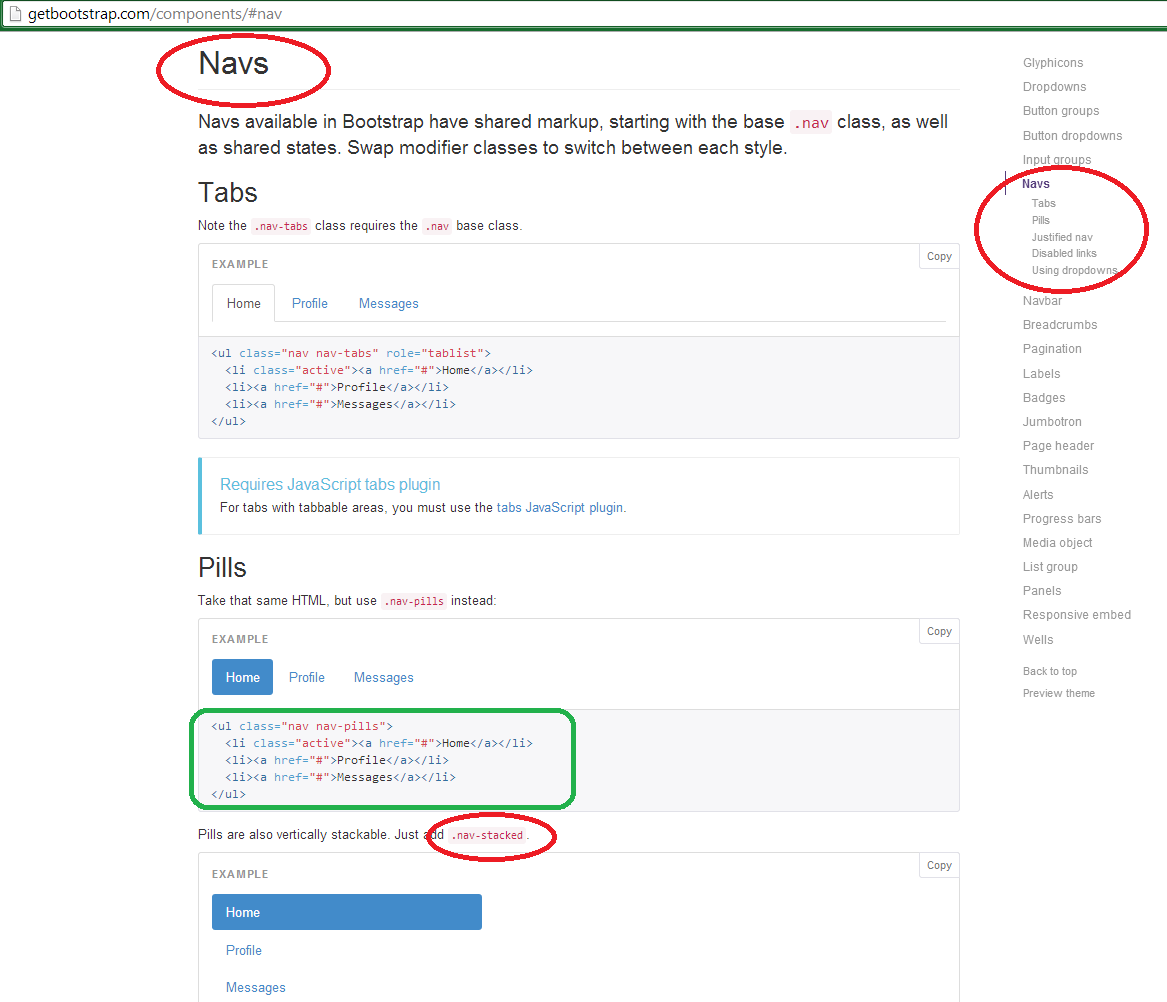The image size is (1167, 1002).
Task: Select the Profile tab in the Tabs example
Action: [309, 303]
